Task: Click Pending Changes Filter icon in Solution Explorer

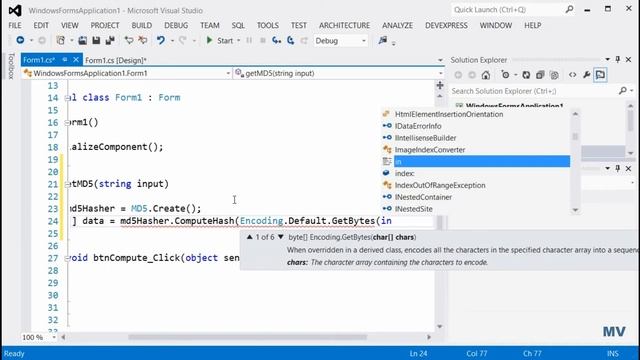Action: [x=505, y=75]
